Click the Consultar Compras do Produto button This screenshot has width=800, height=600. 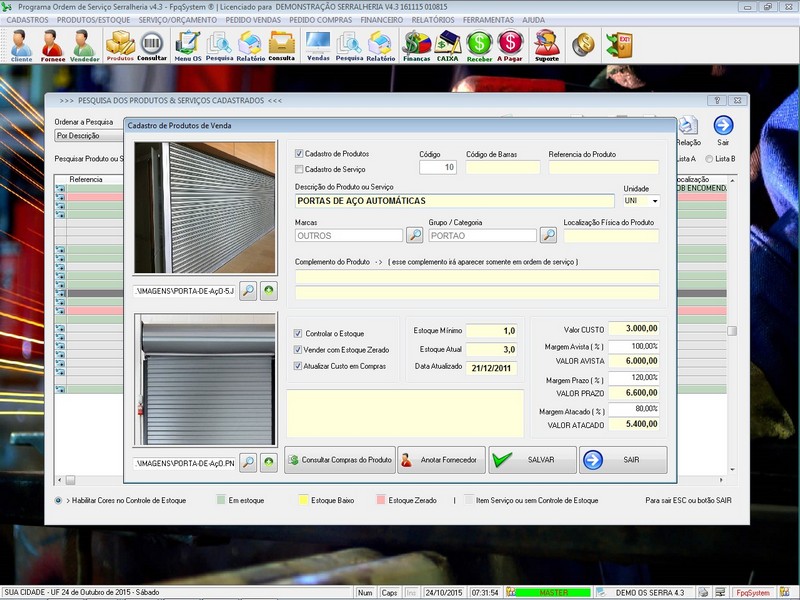(x=340, y=460)
